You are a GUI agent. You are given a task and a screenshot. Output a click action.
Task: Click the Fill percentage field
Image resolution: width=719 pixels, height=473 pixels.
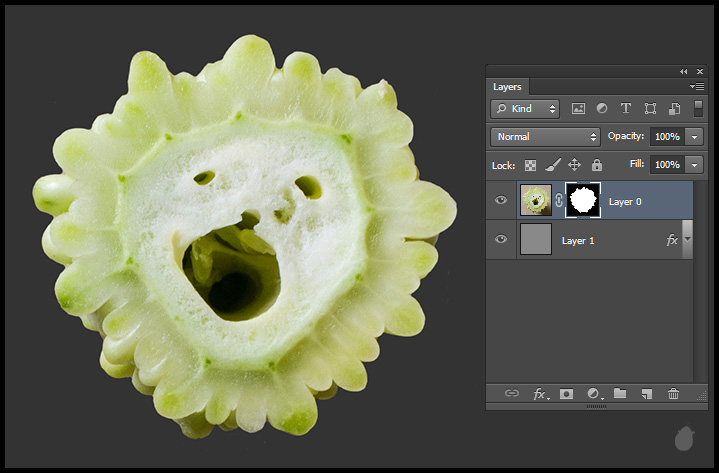[x=666, y=164]
